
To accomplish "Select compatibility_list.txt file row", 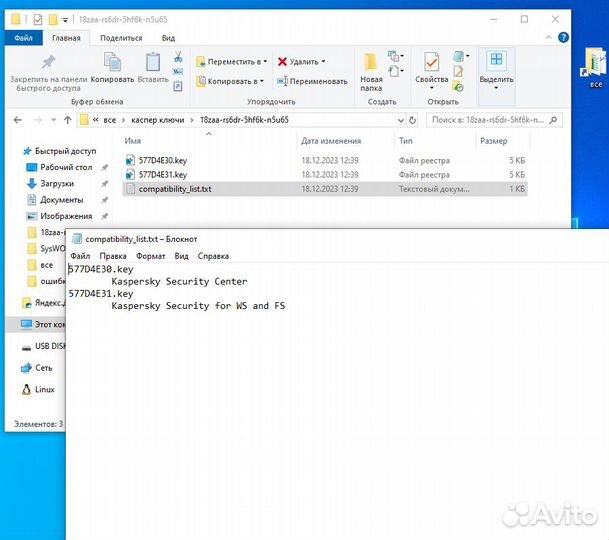I will (x=325, y=189).
